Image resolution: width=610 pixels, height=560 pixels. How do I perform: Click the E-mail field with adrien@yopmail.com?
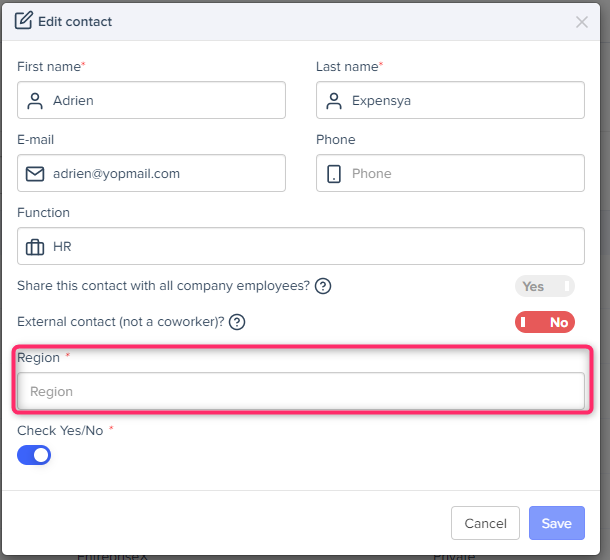(x=165, y=173)
